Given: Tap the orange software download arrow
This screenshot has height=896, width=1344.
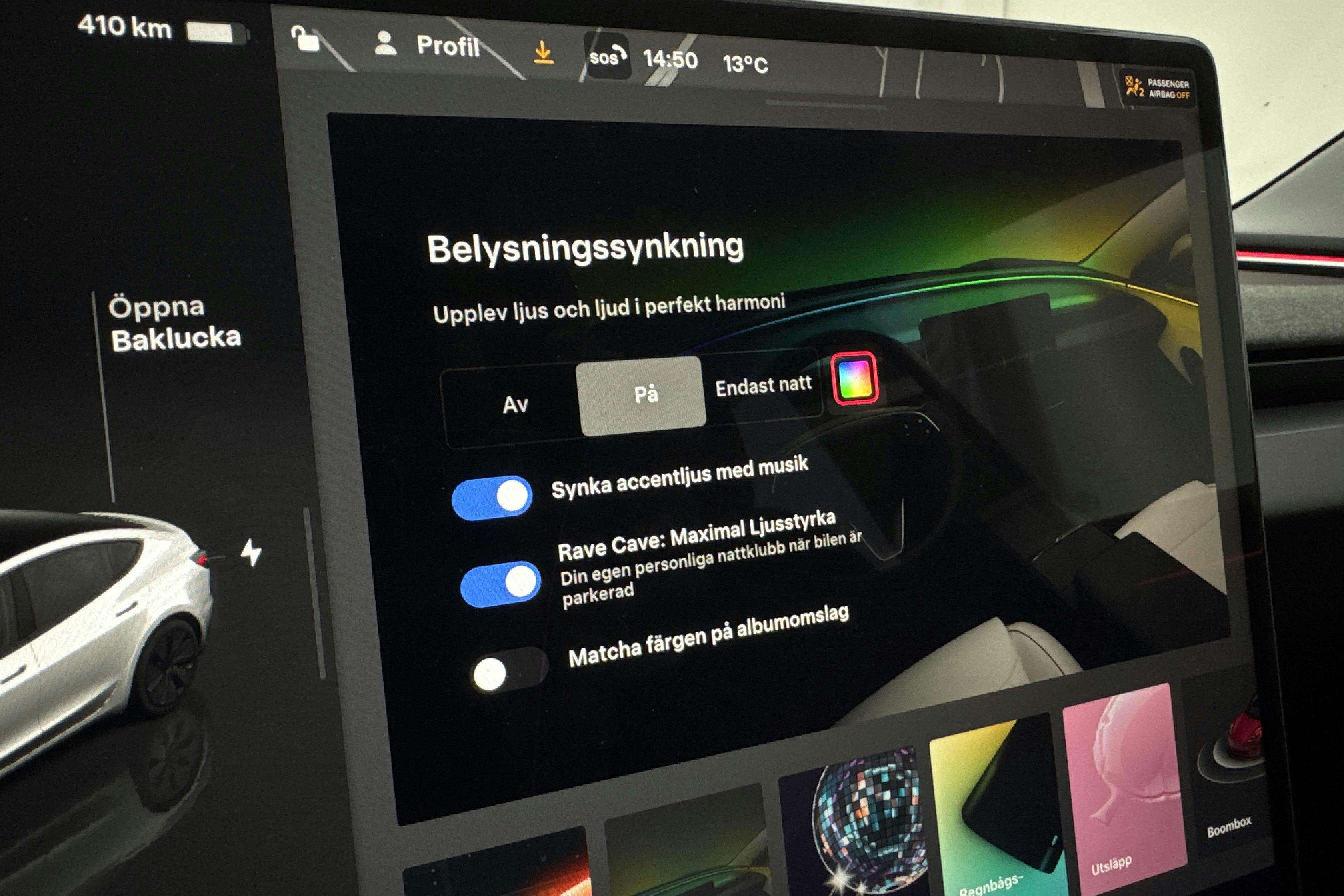Looking at the screenshot, I should (543, 53).
